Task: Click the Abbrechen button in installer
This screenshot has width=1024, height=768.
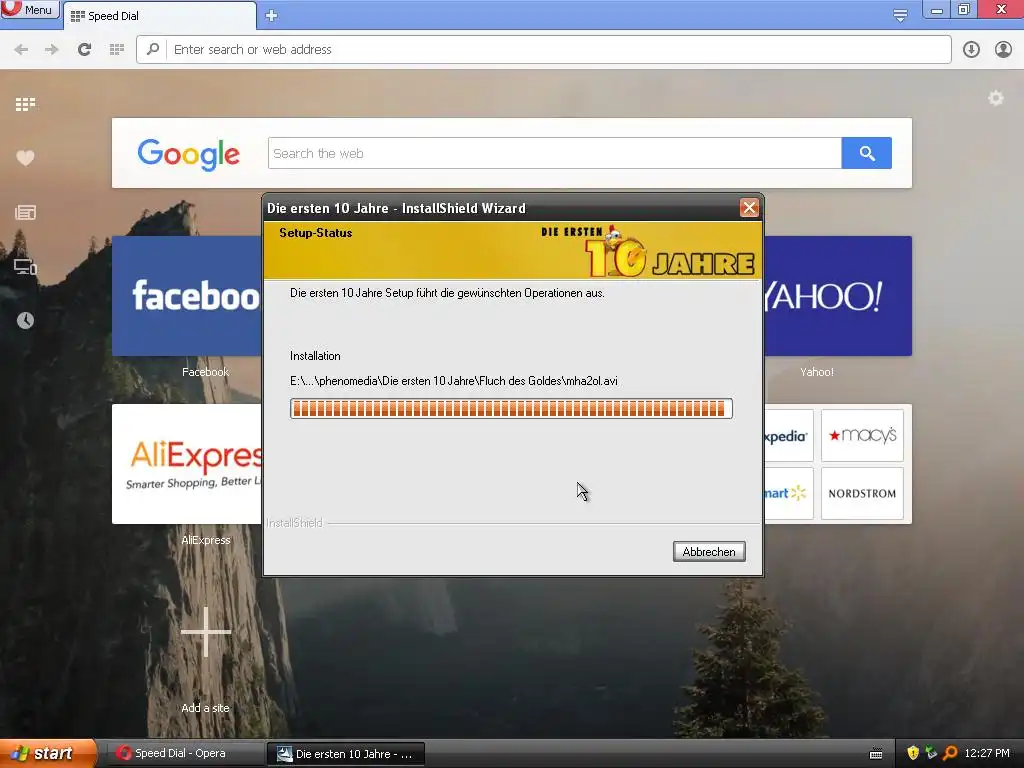Action: click(709, 552)
